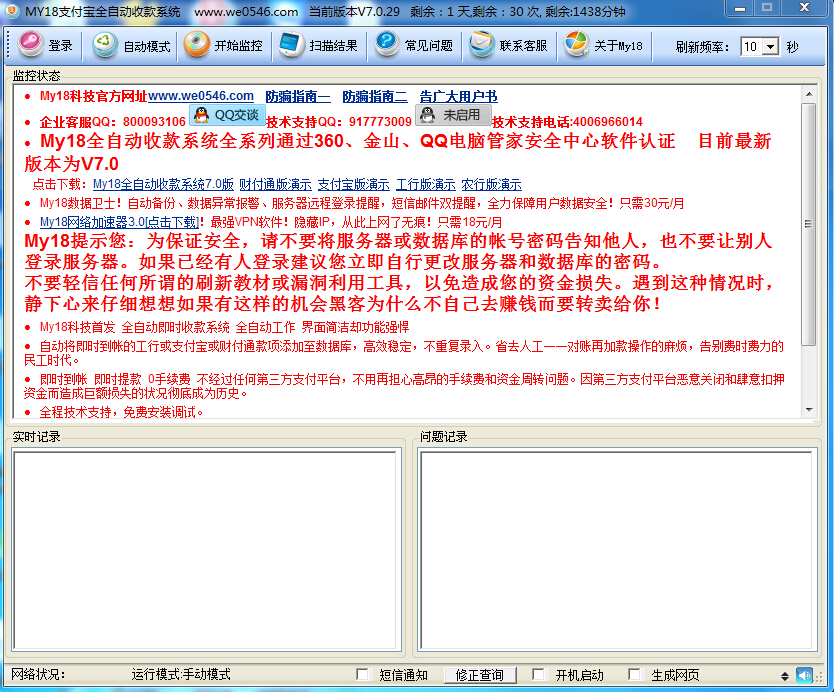
Task: Tick the 开机启动 checkbox
Action: pyautogui.click(x=538, y=674)
